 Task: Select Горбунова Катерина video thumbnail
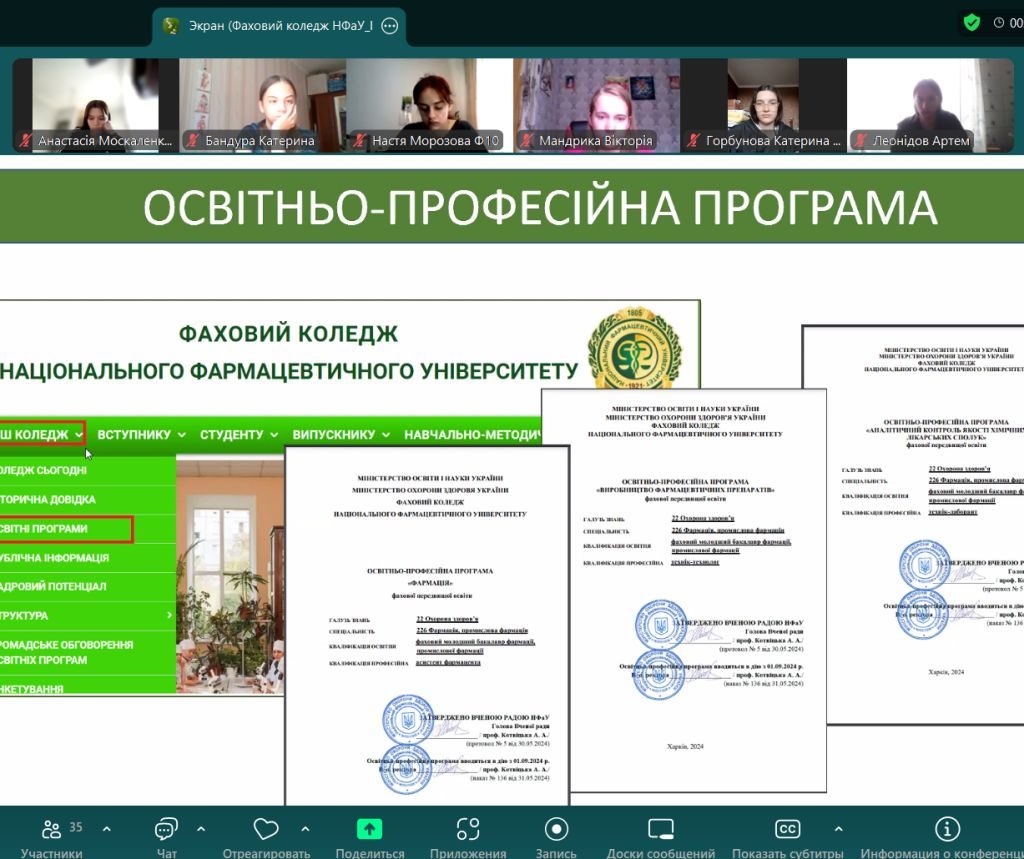[763, 105]
